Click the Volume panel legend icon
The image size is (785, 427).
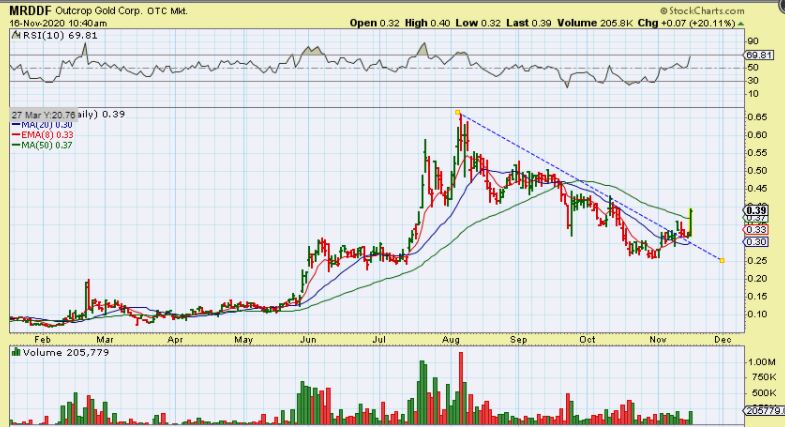[x=14, y=352]
